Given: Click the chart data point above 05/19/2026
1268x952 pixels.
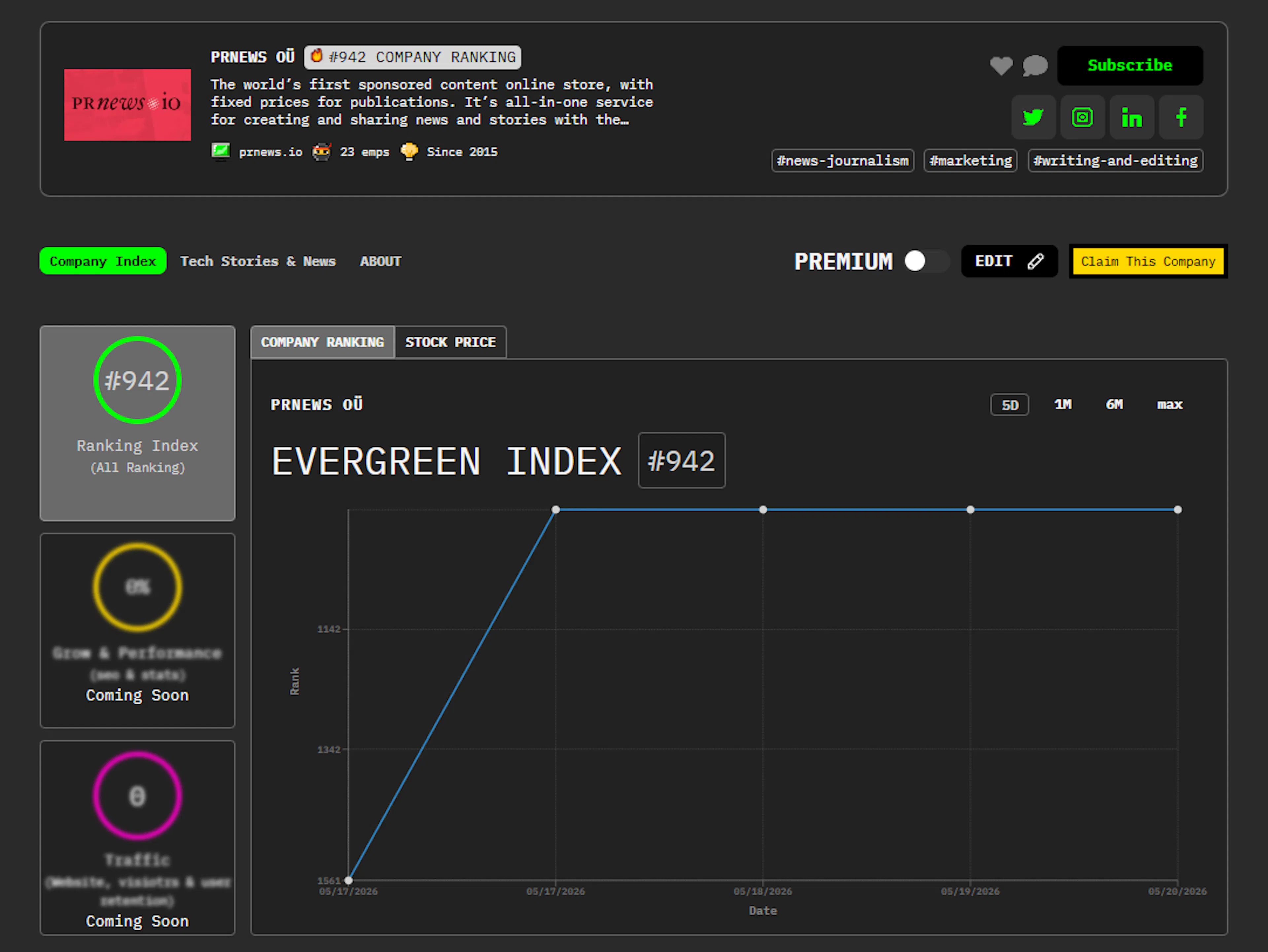Looking at the screenshot, I should (970, 510).
